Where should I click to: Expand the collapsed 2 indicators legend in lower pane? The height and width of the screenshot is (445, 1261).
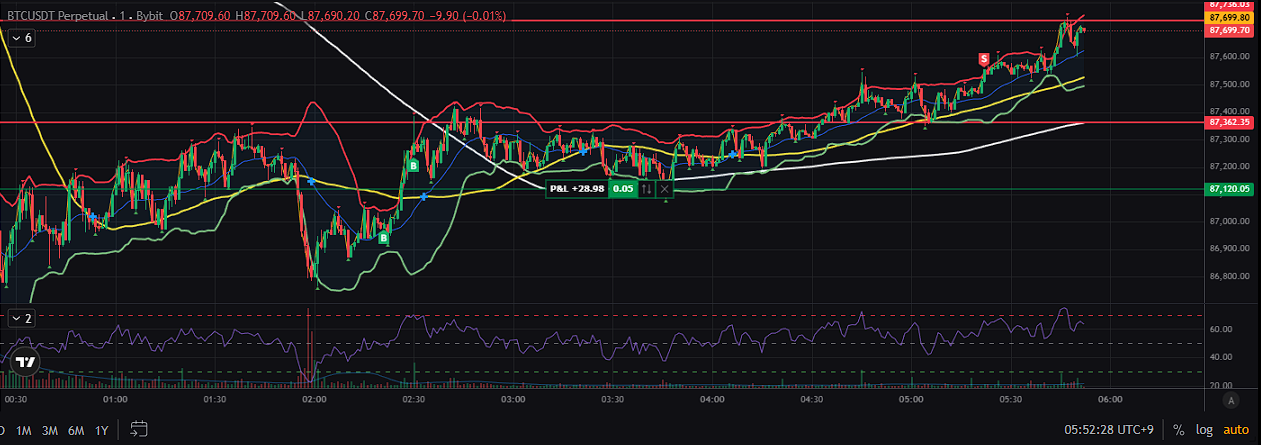[21, 318]
